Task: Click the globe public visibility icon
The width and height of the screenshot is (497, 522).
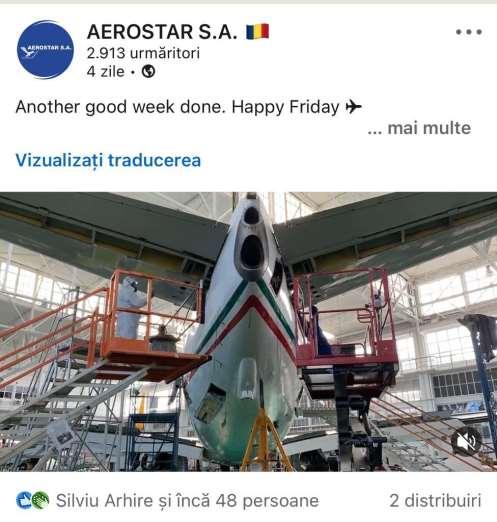Action: [x=148, y=71]
